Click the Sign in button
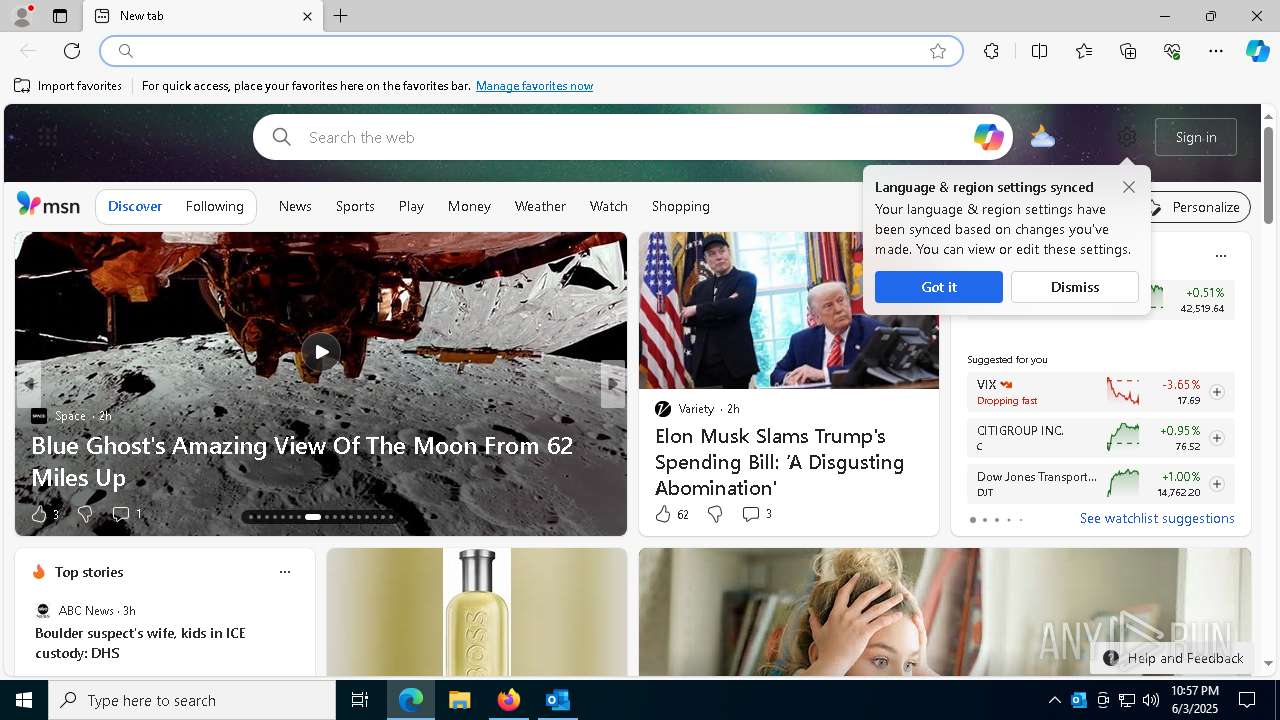1280x720 pixels. click(1196, 137)
